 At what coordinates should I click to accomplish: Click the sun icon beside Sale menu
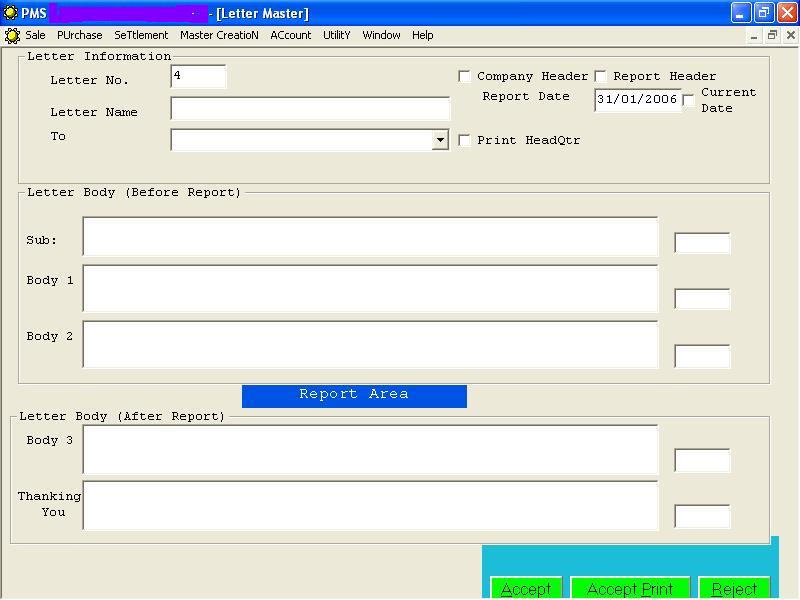[12, 35]
